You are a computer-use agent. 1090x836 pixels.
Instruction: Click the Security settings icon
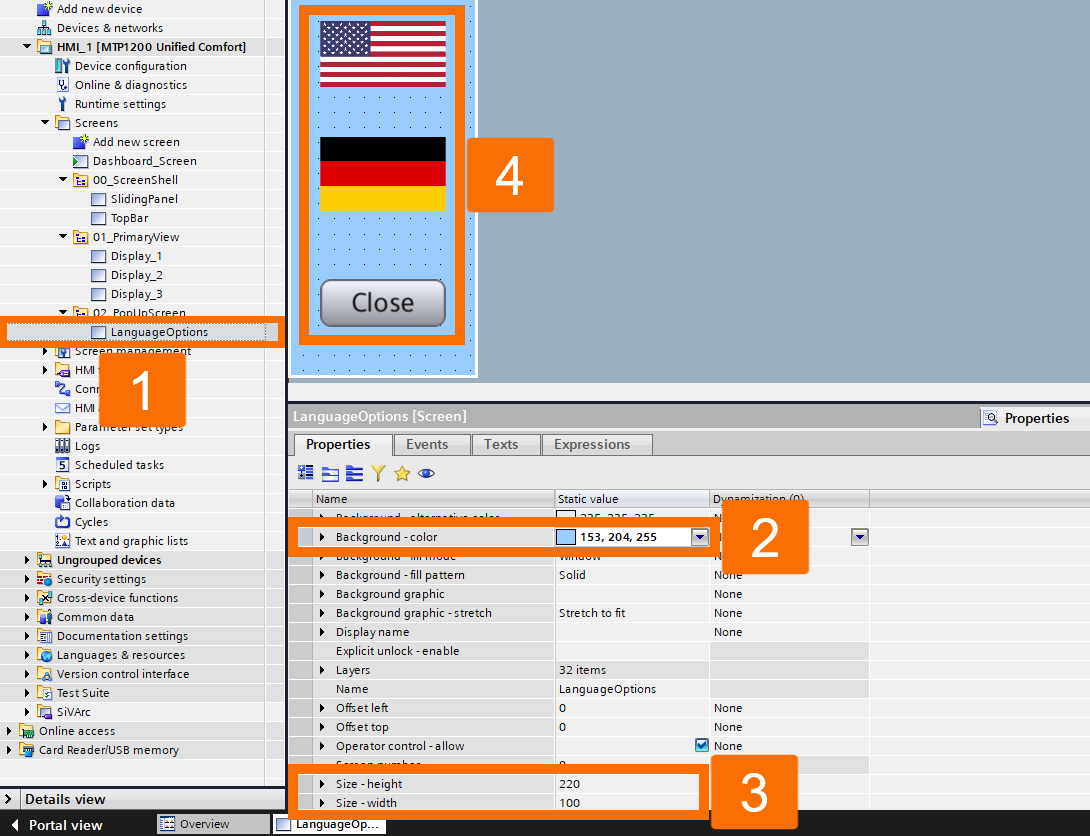click(44, 579)
